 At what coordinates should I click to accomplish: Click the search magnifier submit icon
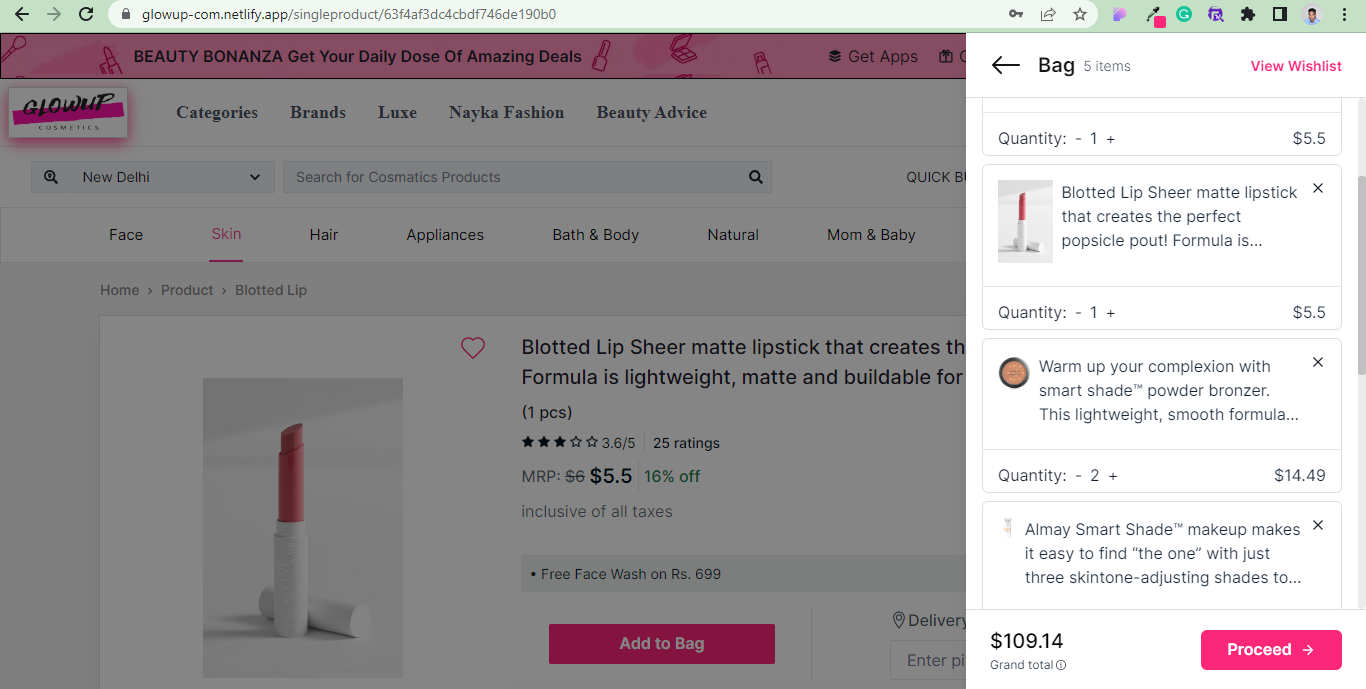756,177
